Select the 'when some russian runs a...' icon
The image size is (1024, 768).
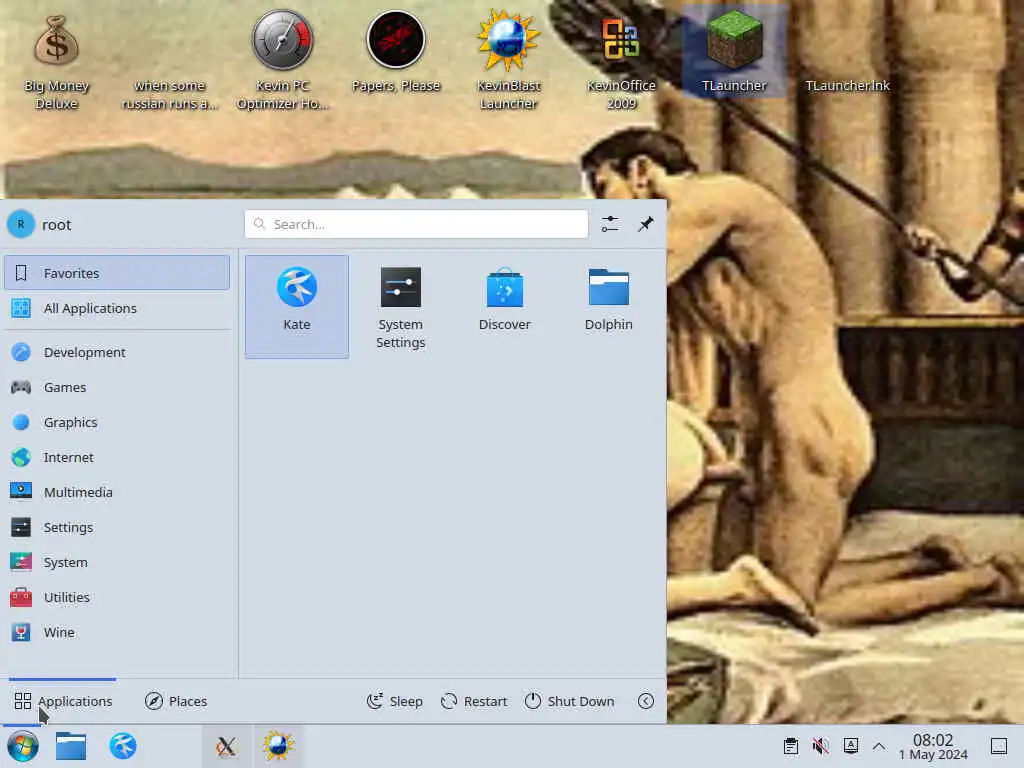point(170,95)
